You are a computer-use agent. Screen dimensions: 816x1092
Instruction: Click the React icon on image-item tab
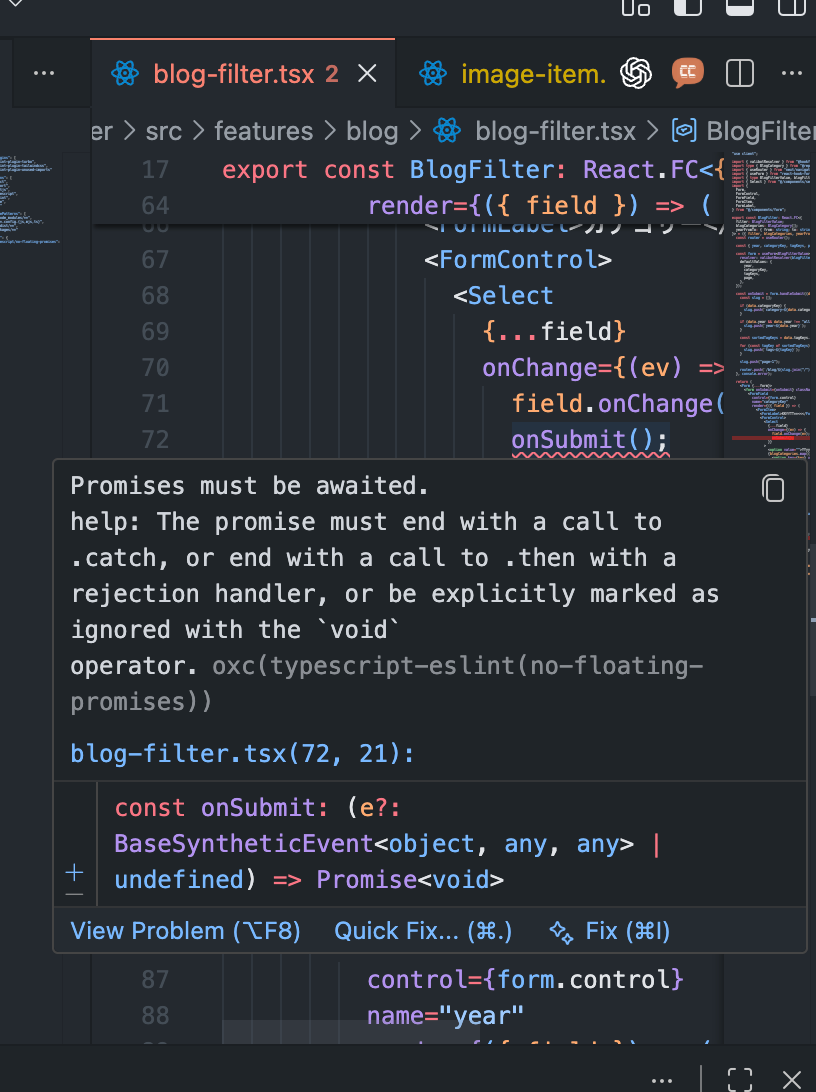[432, 73]
